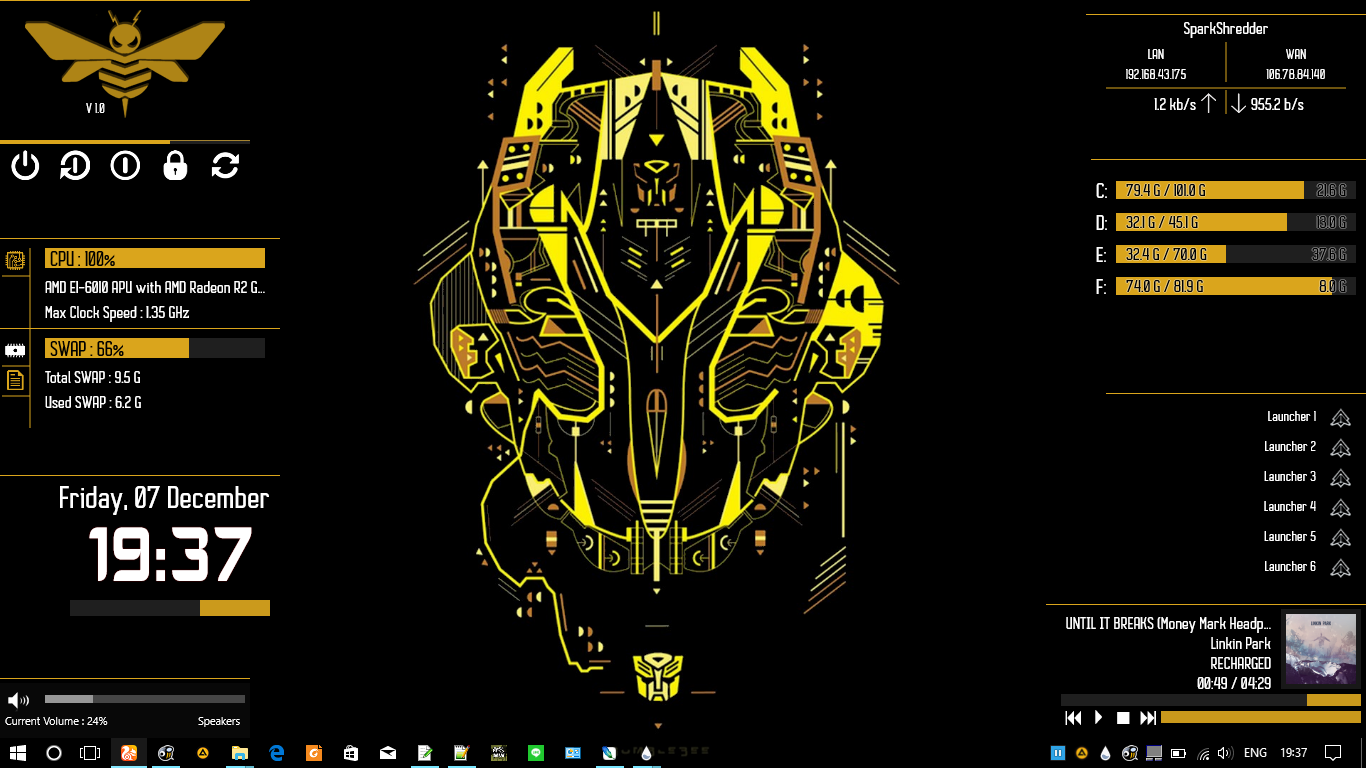Launch Microsoft Edge from the taskbar
Screen dimensions: 1366x768
(x=277, y=753)
